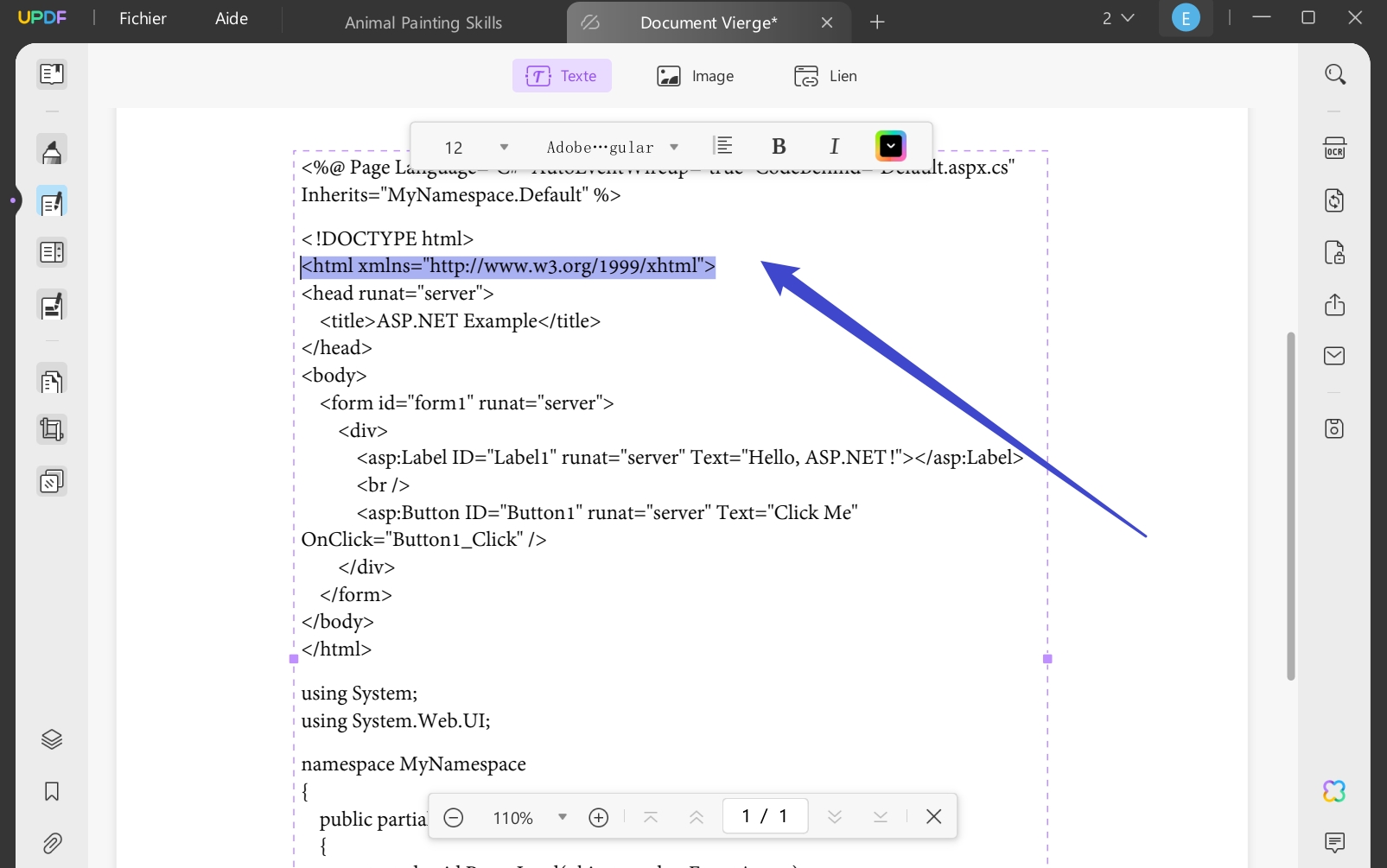Open the Crop Pages tool
Screen dimensions: 1387x868
52,429
